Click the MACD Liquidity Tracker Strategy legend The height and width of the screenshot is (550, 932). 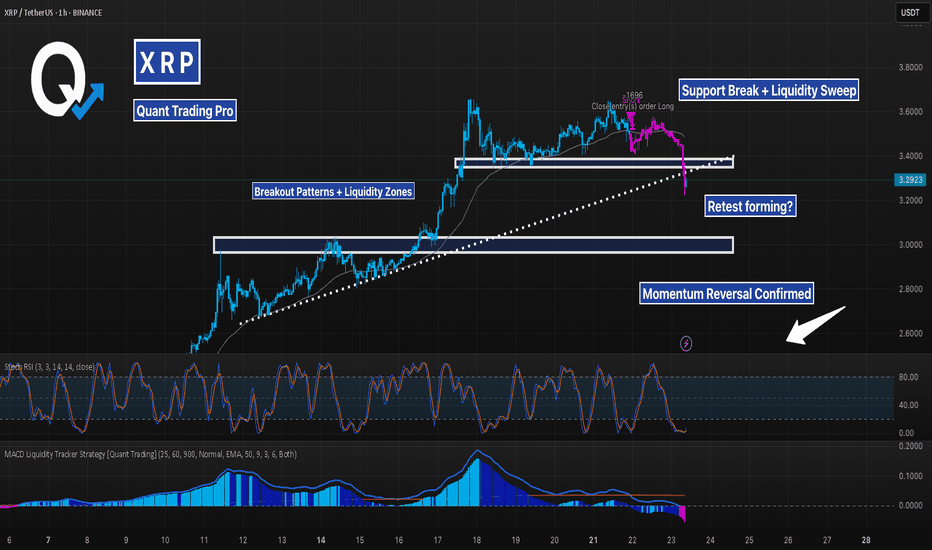[x=150, y=454]
